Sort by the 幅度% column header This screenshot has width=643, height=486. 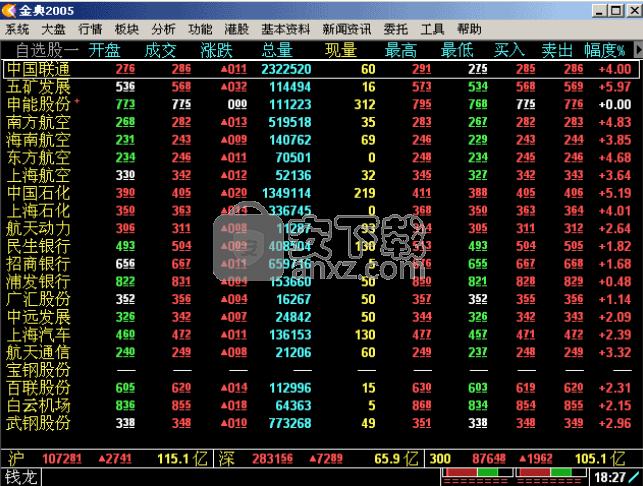[x=605, y=50]
